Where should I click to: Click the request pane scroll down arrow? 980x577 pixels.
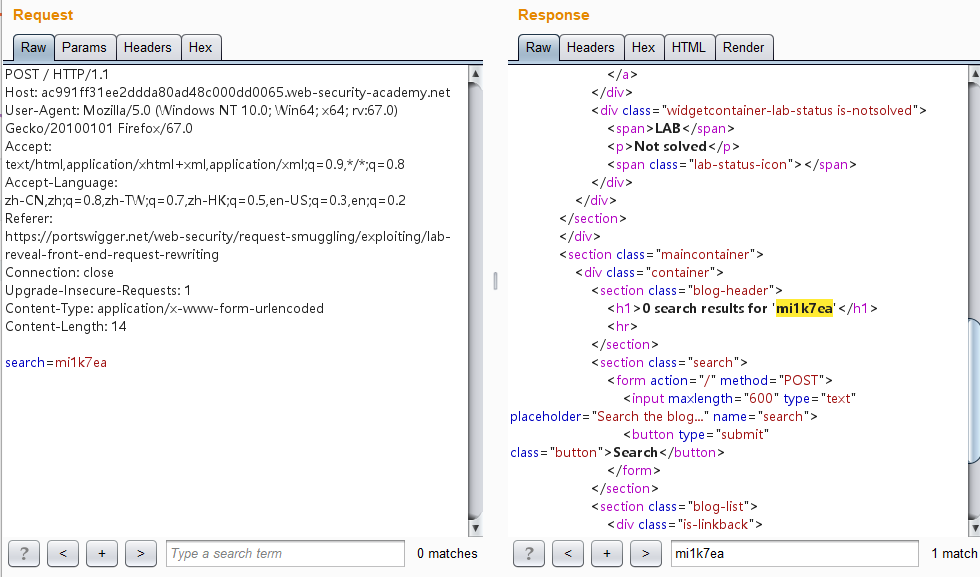476,528
